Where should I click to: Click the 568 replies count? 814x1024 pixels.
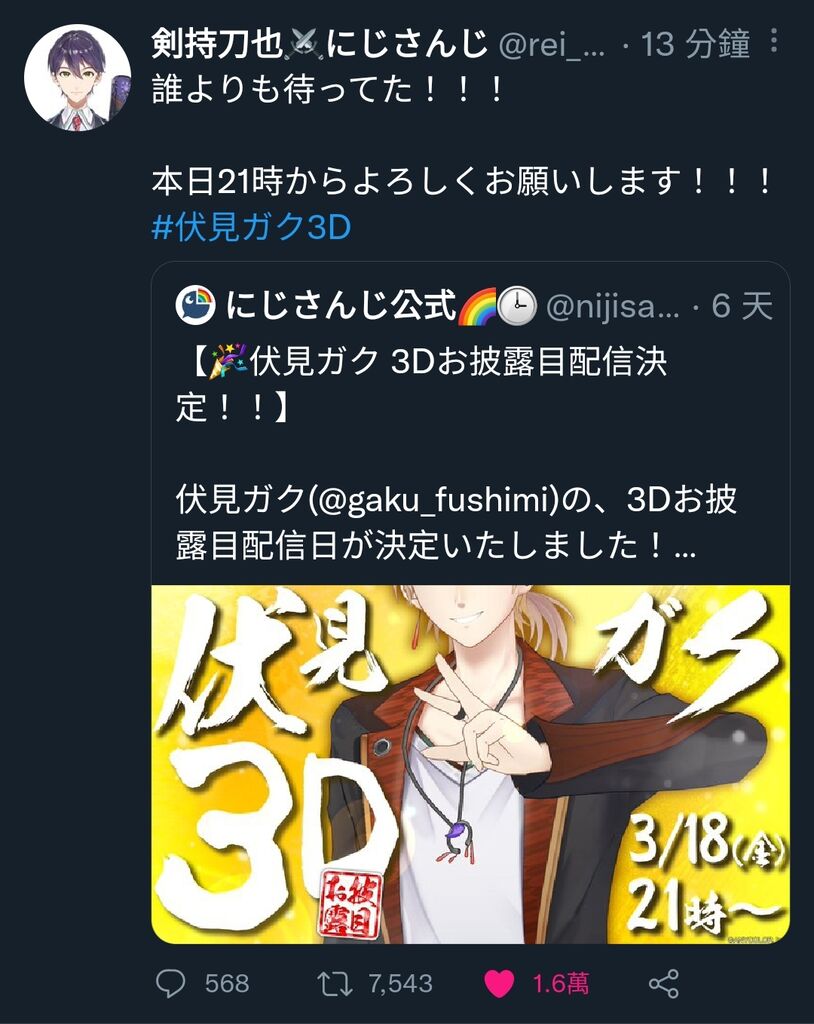(x=227, y=984)
